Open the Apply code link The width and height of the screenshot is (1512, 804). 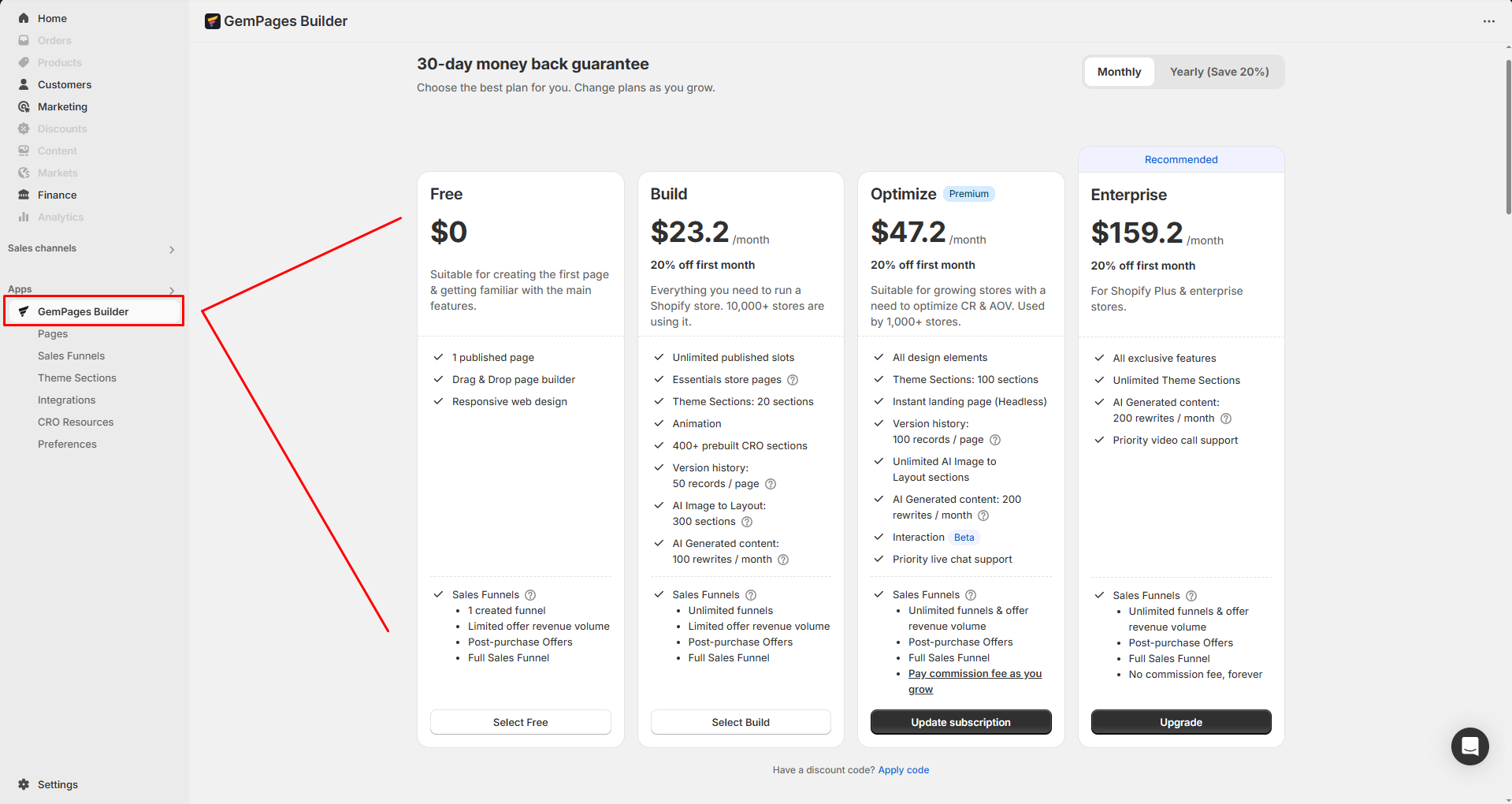pyautogui.click(x=903, y=769)
